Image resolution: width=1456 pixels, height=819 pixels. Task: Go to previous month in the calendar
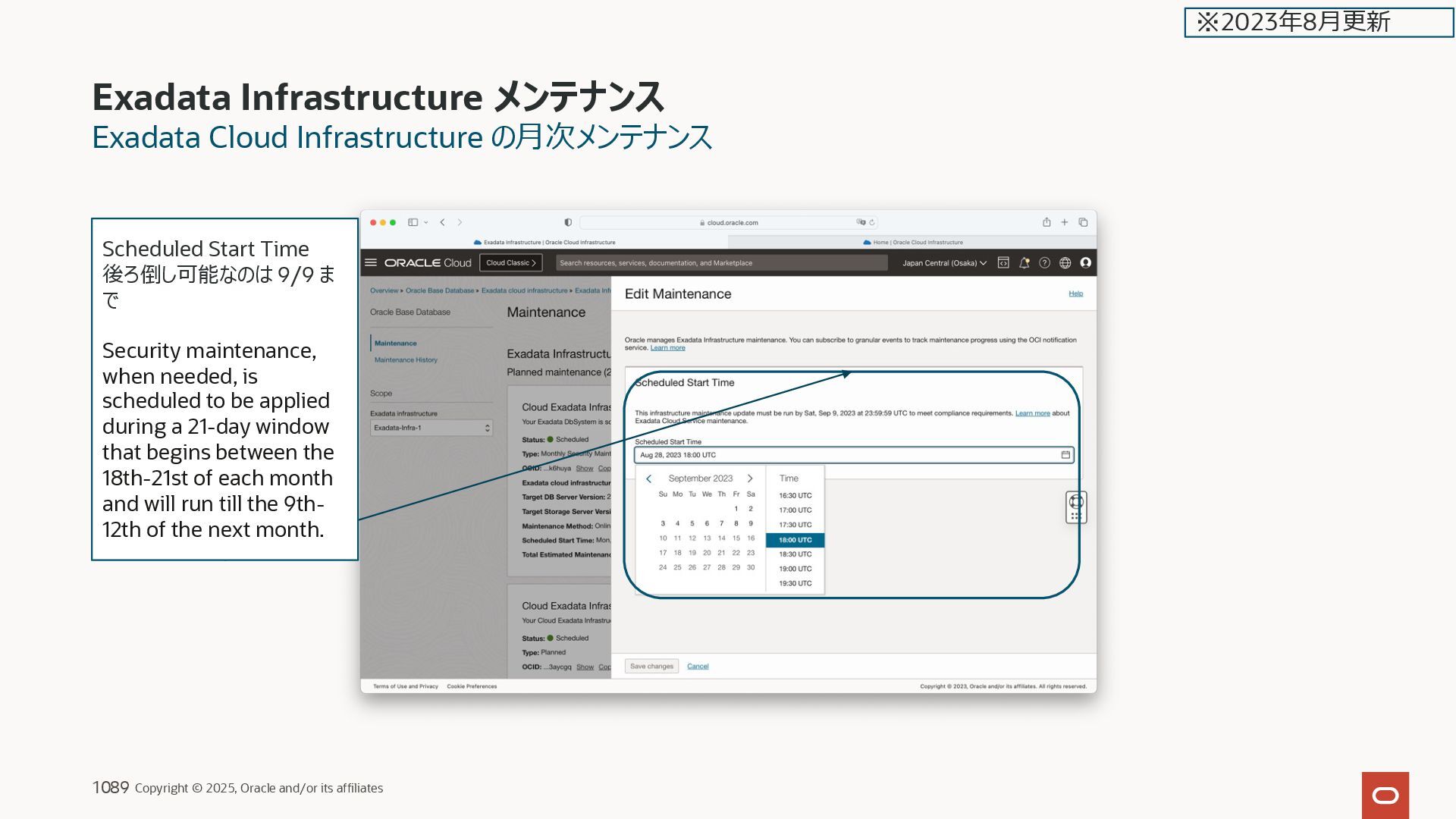pyautogui.click(x=648, y=479)
